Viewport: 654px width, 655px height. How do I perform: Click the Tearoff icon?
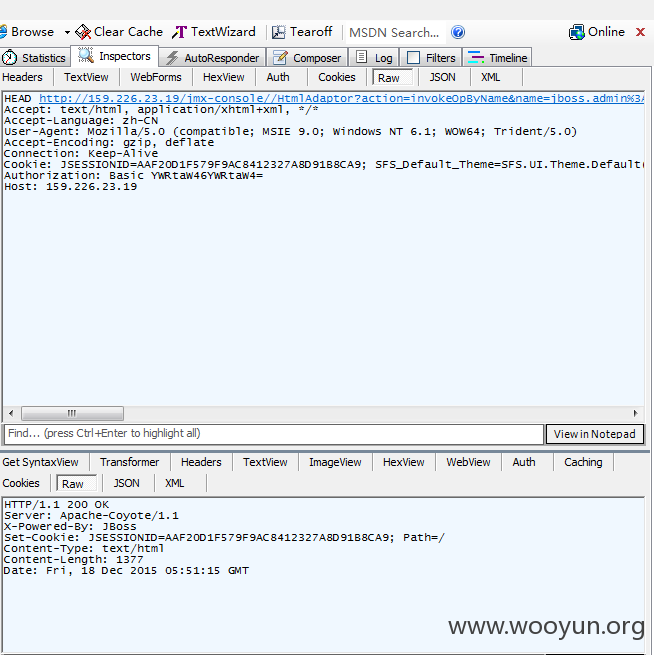pyautogui.click(x=279, y=32)
